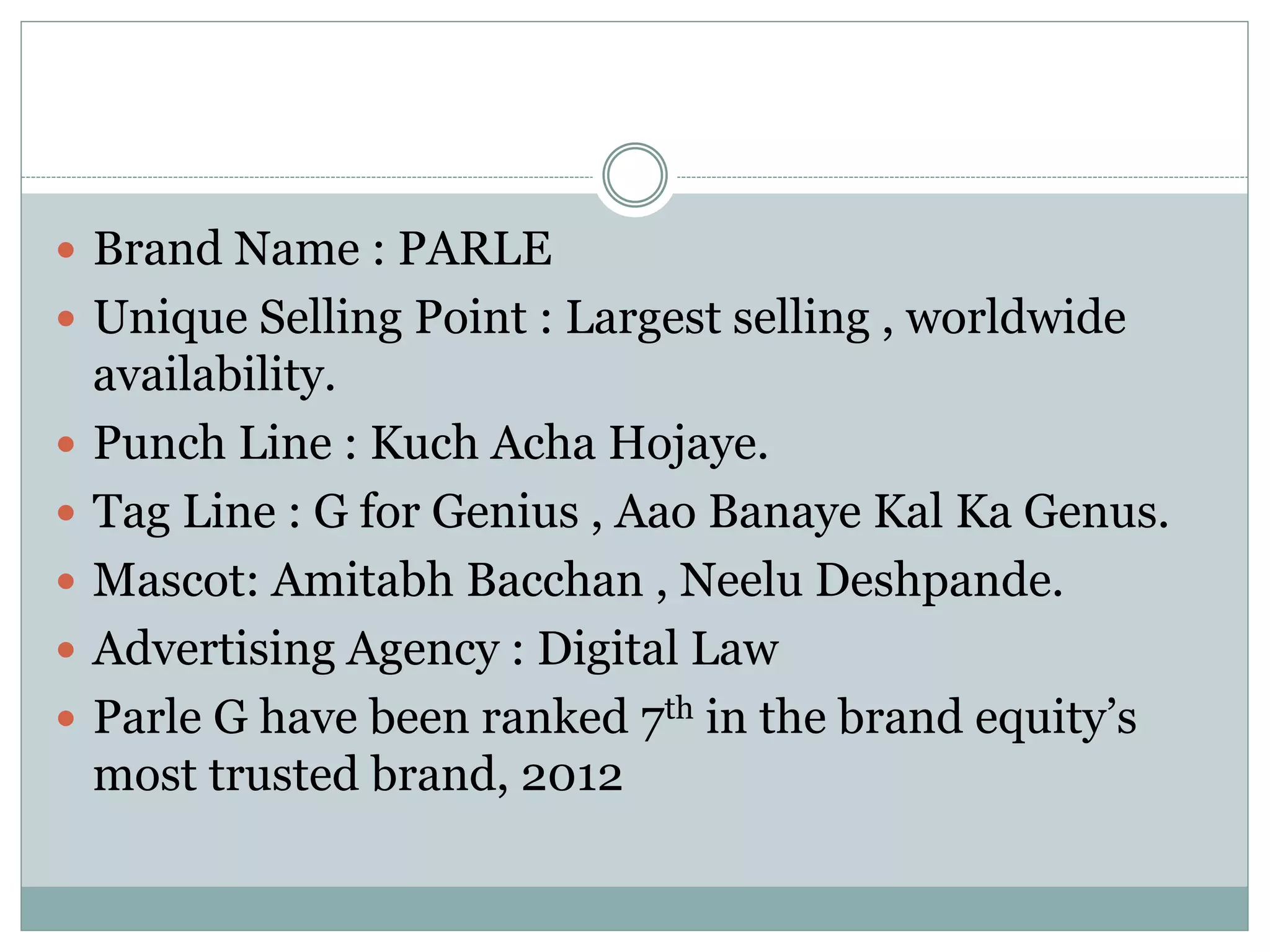This screenshot has height=952, width=1270.
Task: Click the word availability
Action: point(215,376)
